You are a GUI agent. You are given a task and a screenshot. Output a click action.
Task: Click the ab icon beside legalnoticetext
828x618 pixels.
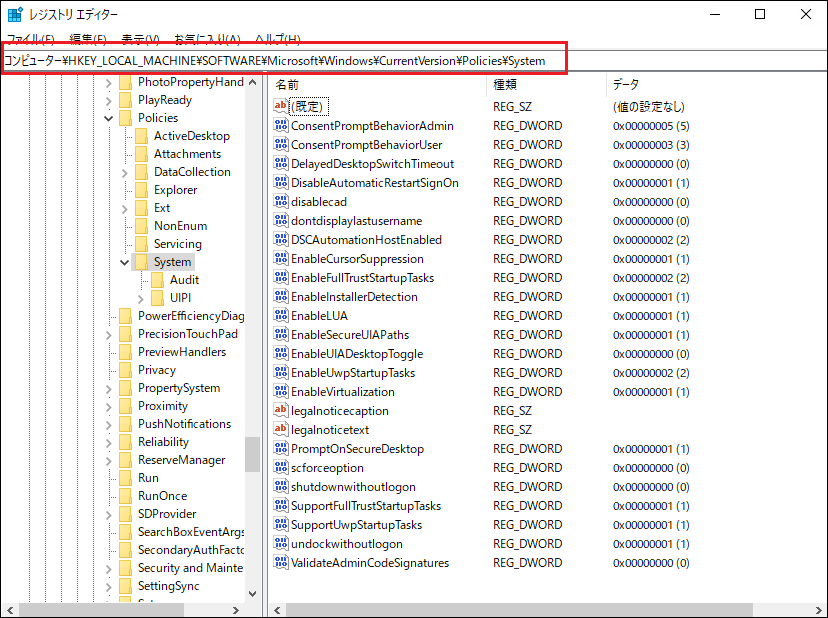coord(283,429)
